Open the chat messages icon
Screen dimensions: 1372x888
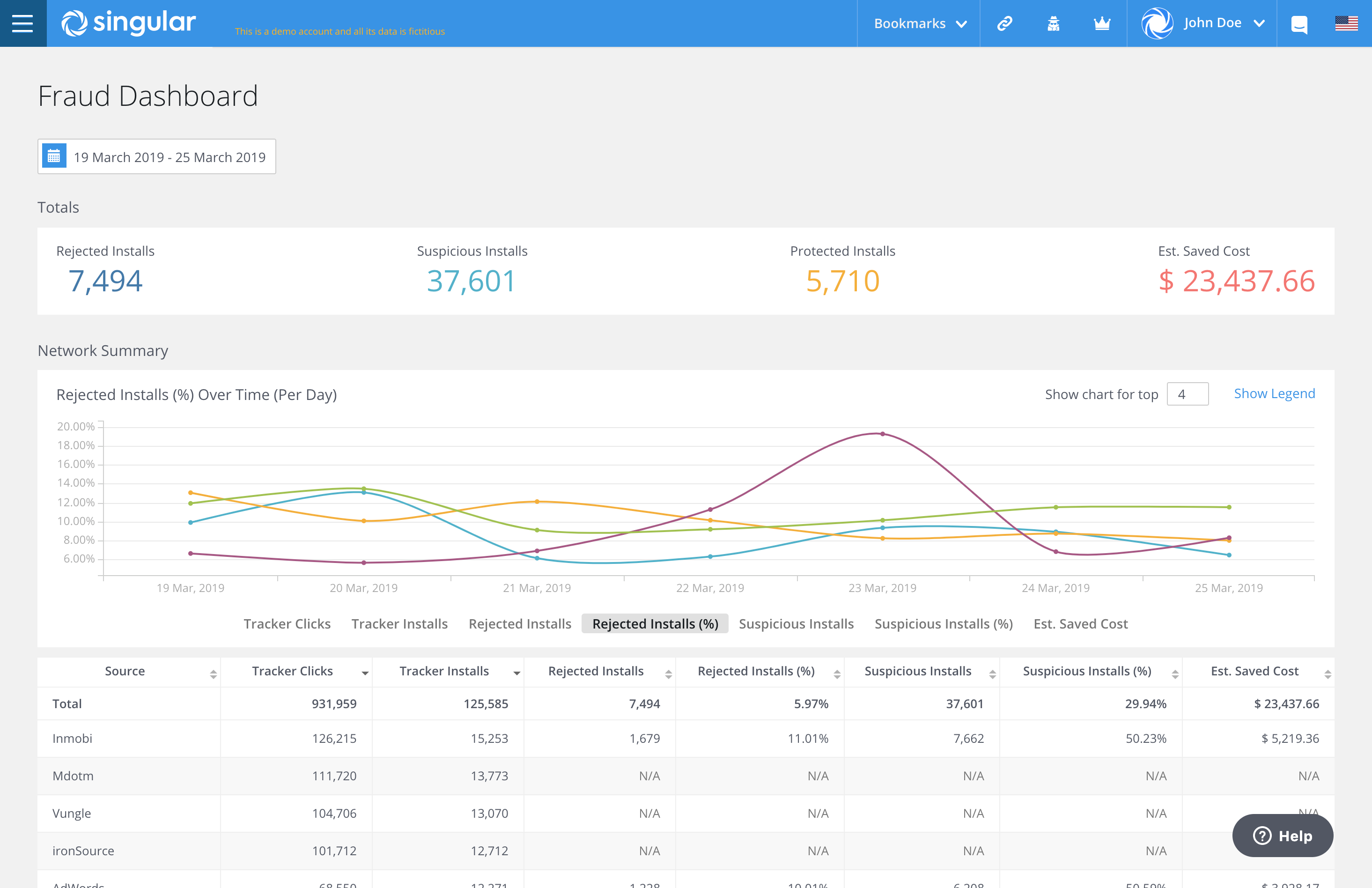coord(1299,25)
